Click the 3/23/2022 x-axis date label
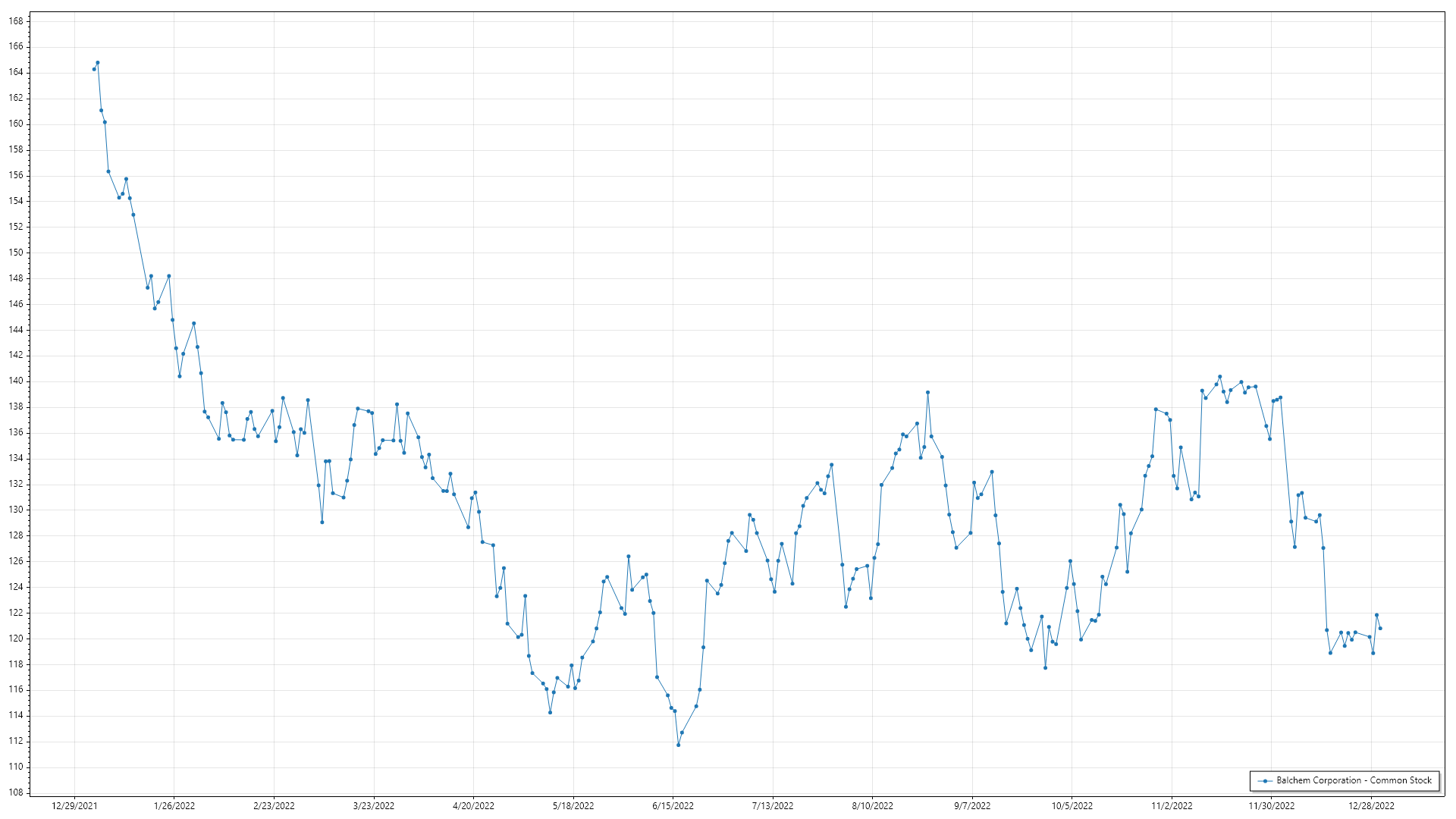 point(374,806)
